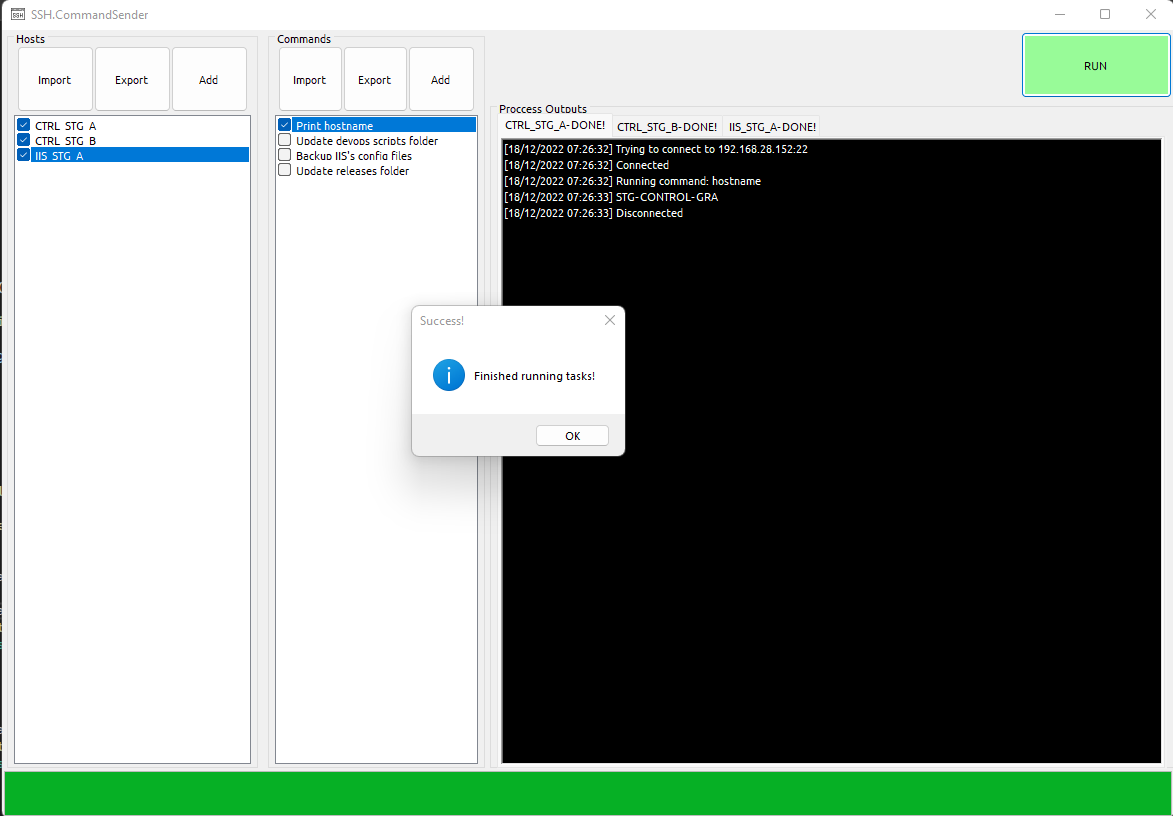1173x816 pixels.
Task: Enable the Update devops scripts folder checkbox
Action: (x=284, y=140)
